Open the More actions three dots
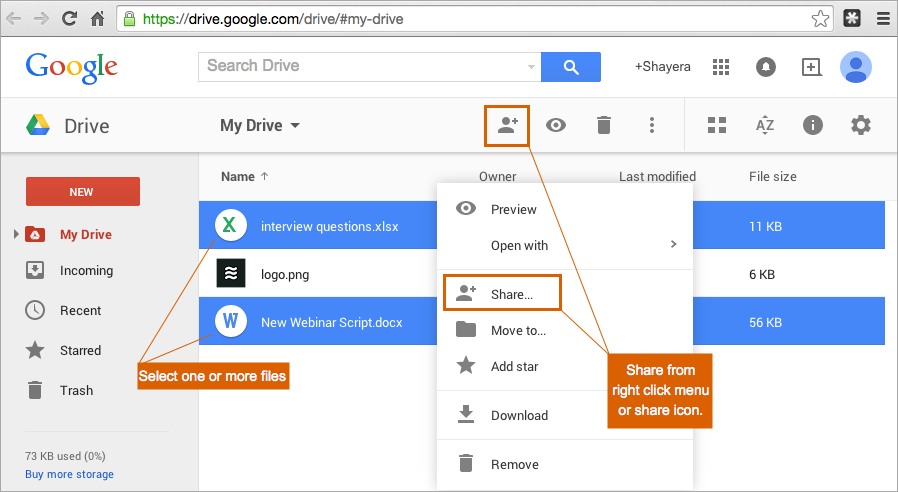The image size is (898, 492). click(652, 125)
